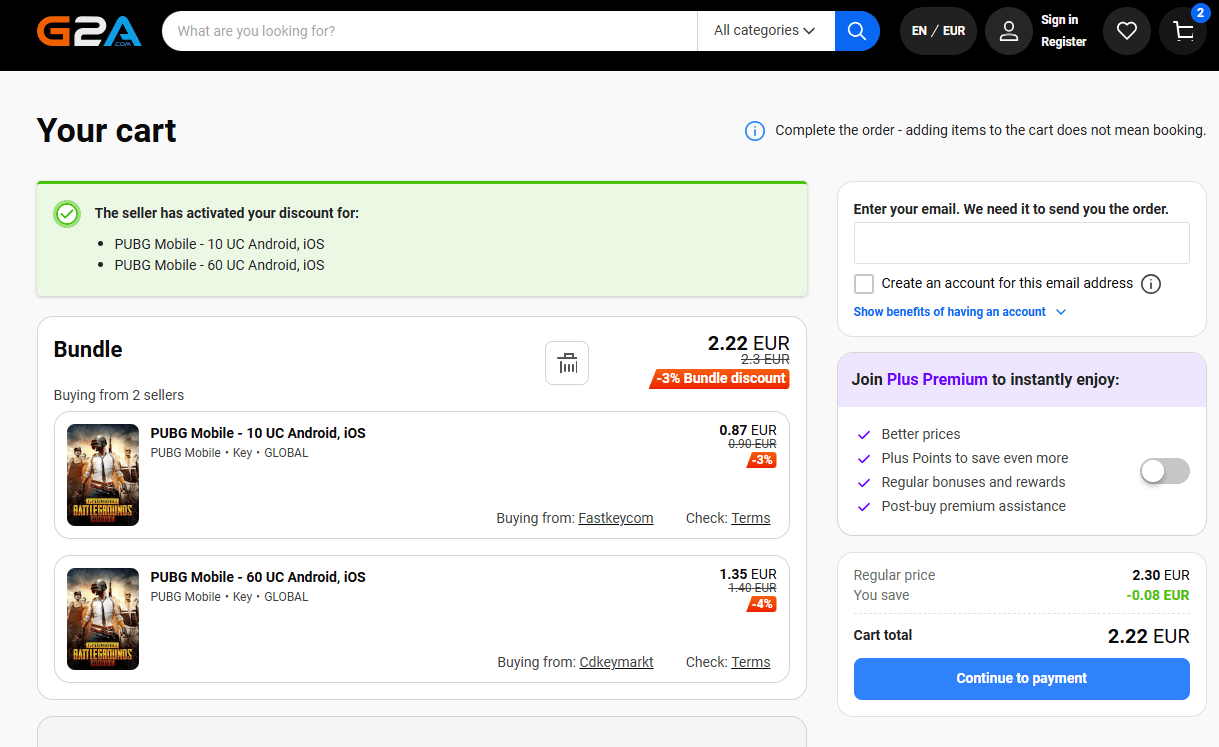Open the shopping cart icon

[x=1183, y=31]
